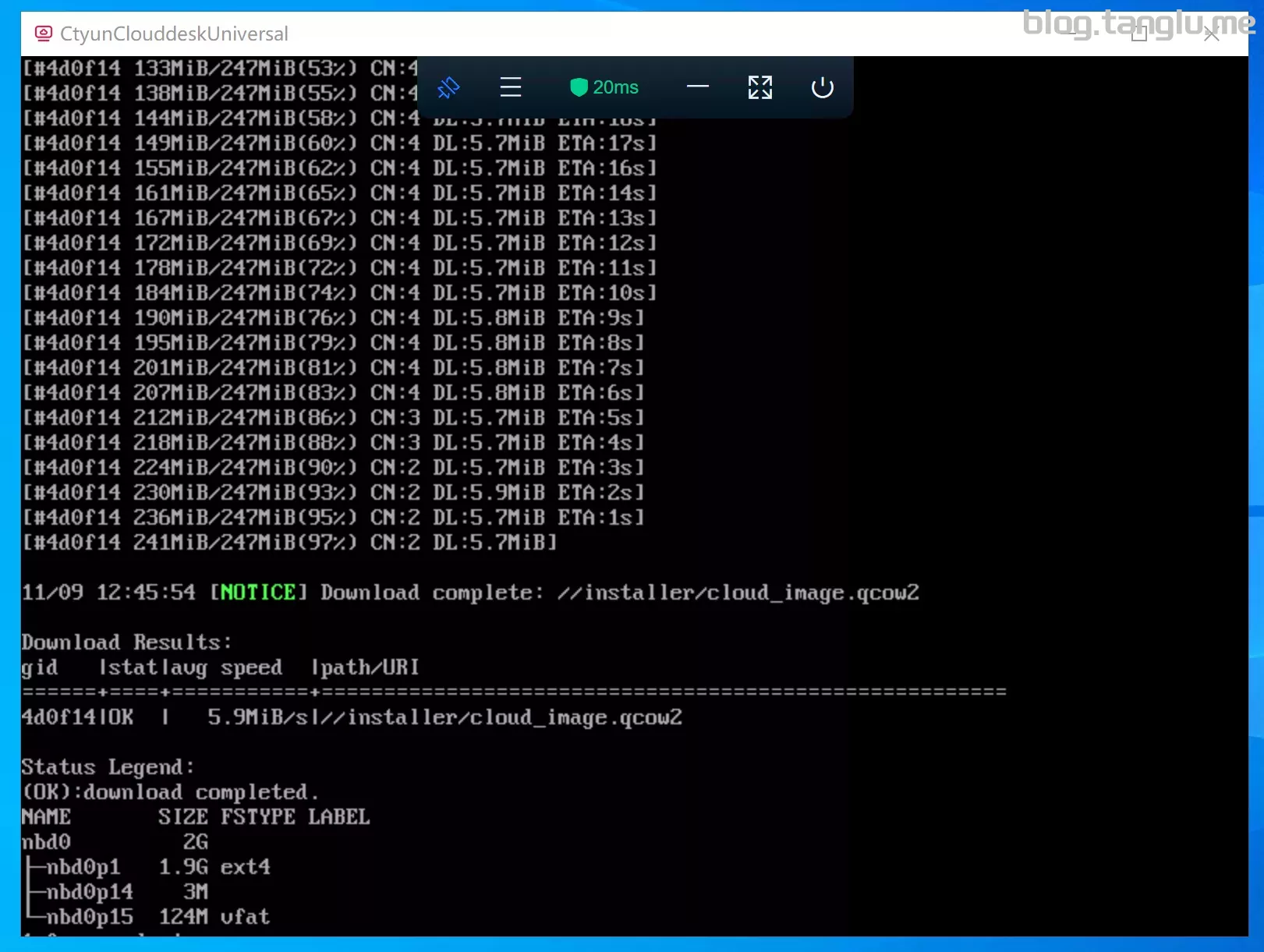The width and height of the screenshot is (1264, 952).
Task: Click the 20ms latency indicator text
Action: [x=615, y=87]
